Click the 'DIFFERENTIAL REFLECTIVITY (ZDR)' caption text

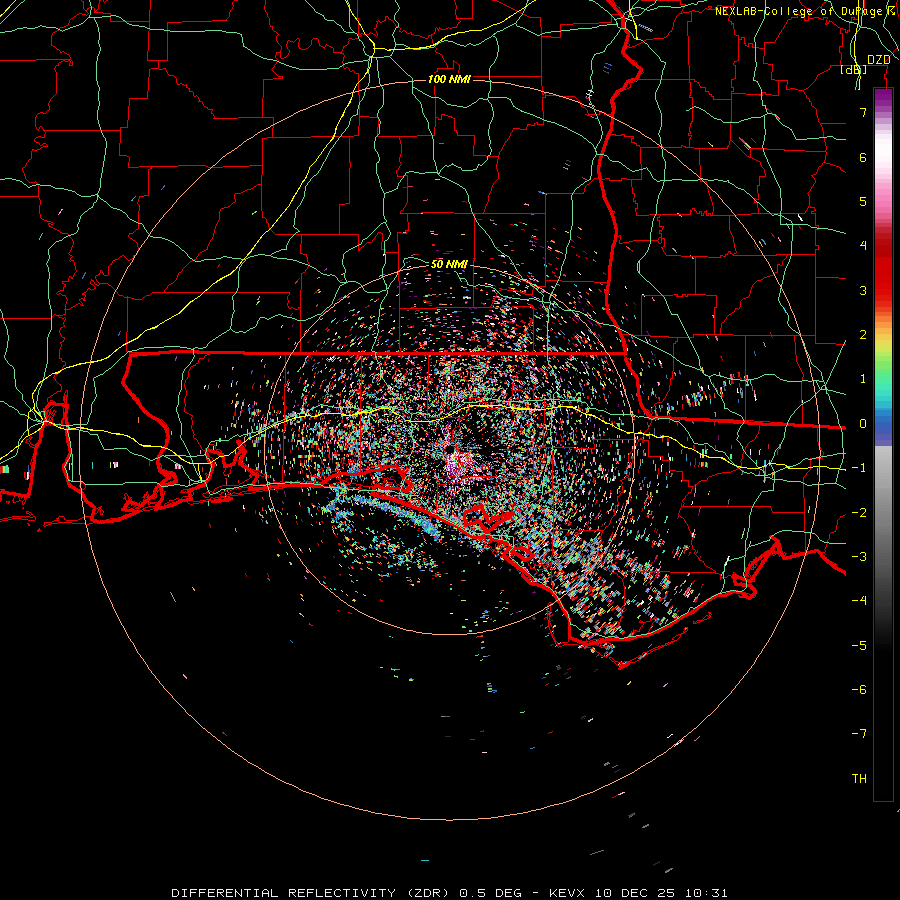click(x=313, y=893)
